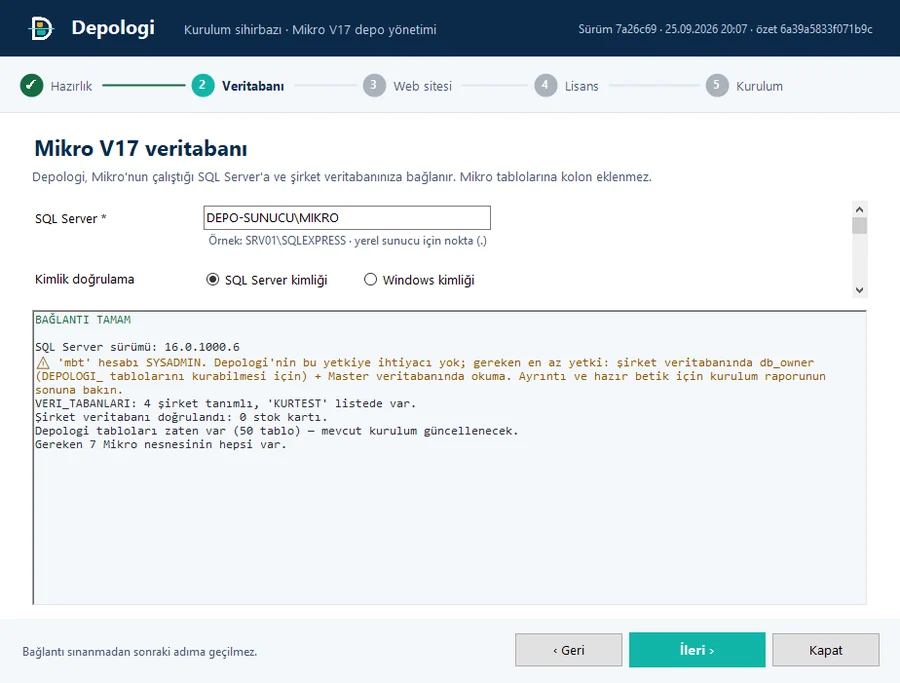This screenshot has width=900, height=683.
Task: Close the wizard with Kapat
Action: [825, 650]
